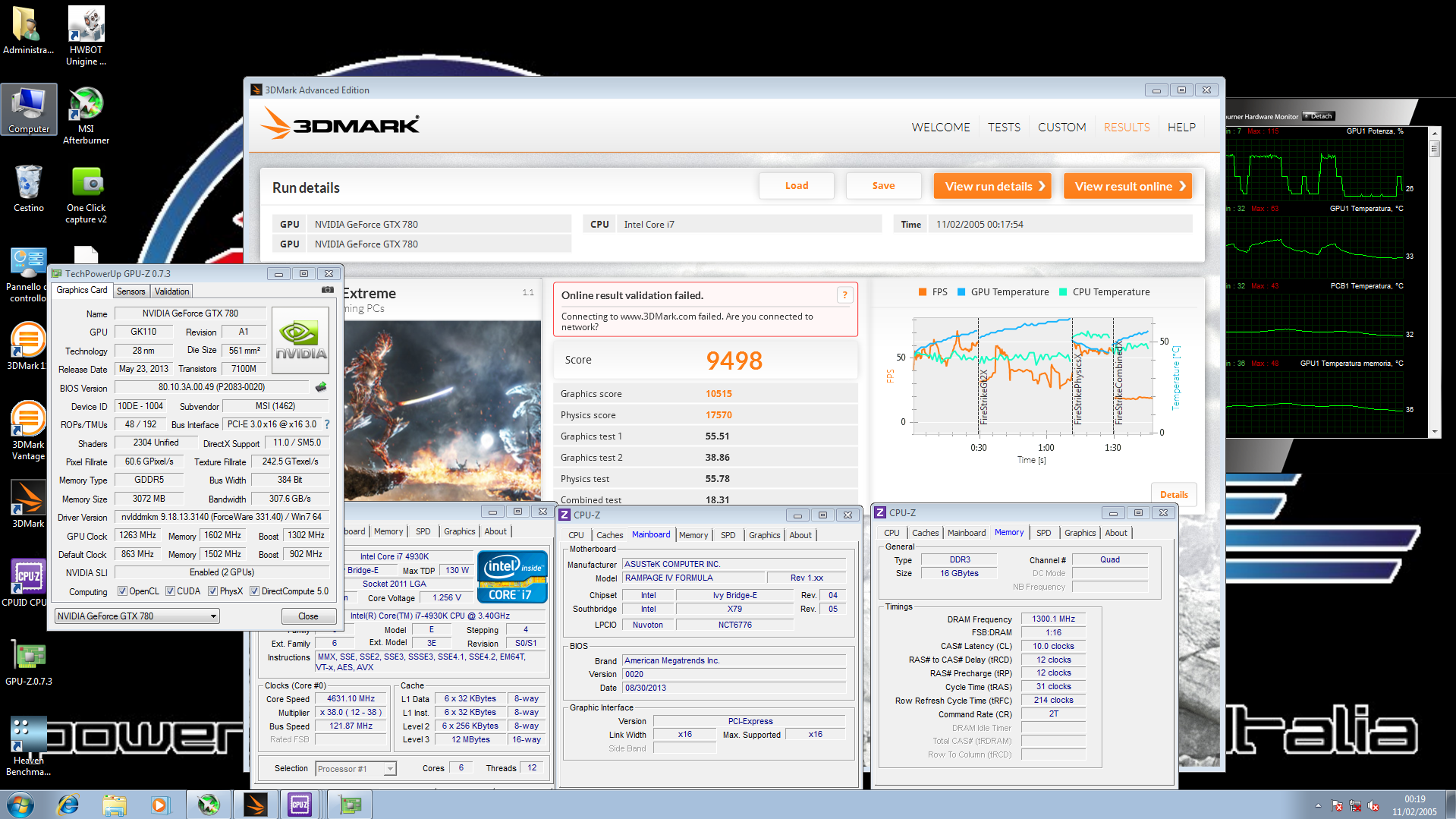Open the HELP tab in 3DMark

pyautogui.click(x=1181, y=127)
